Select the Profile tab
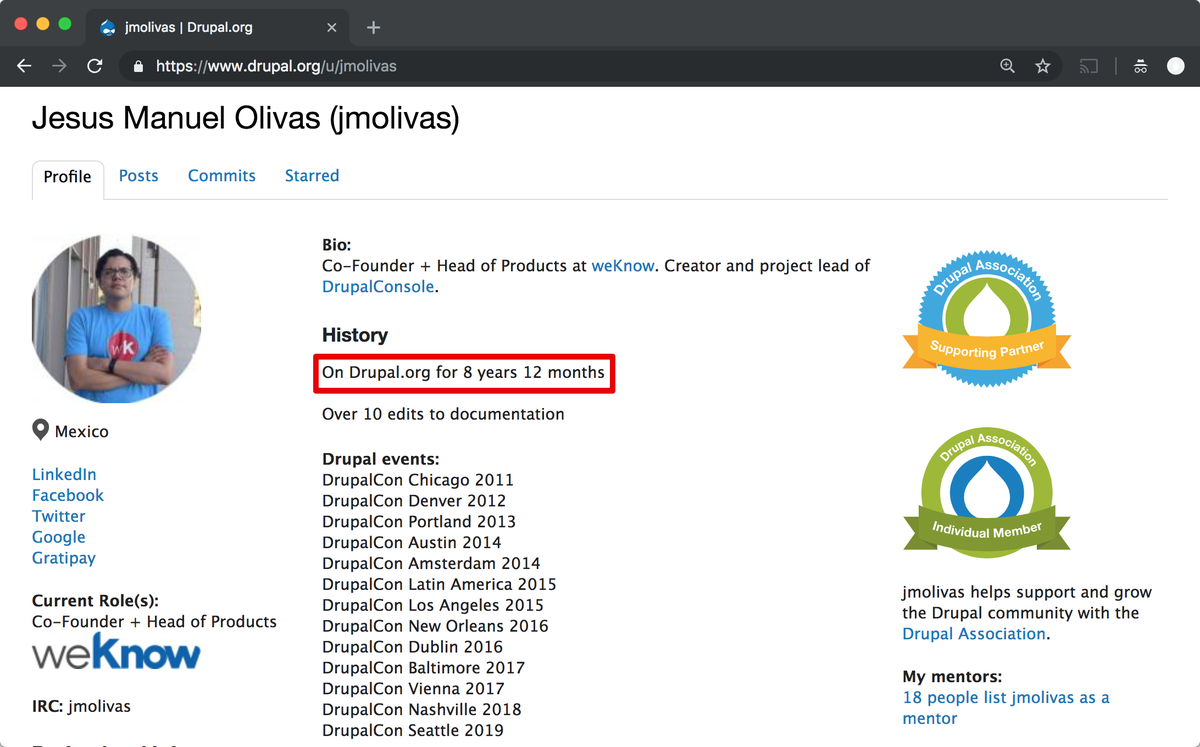This screenshot has height=747, width=1200. click(x=68, y=177)
